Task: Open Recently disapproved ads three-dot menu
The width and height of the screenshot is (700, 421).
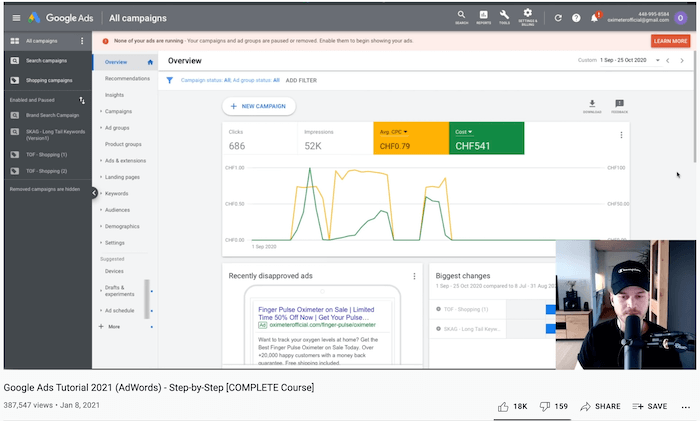Action: coord(414,276)
